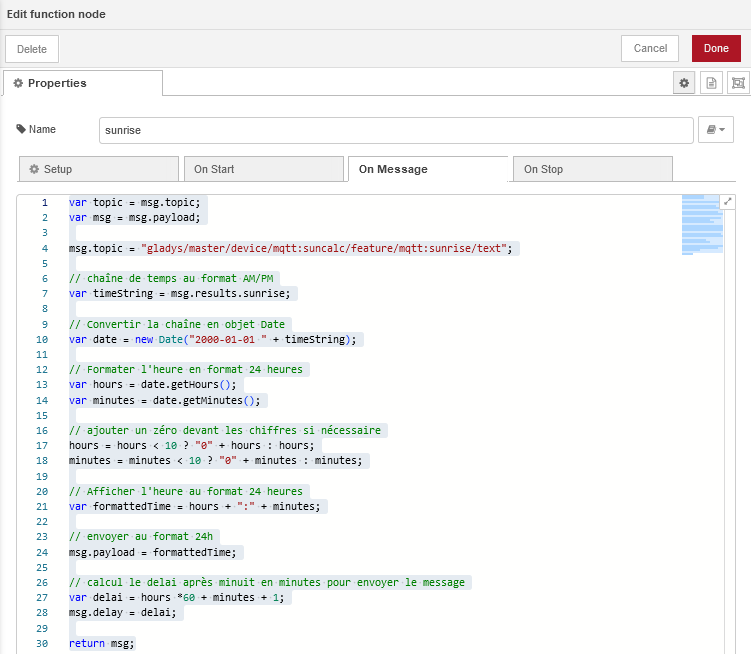Screen dimensions: 751x654
Task: Open the library book dropdown menu
Action: pyautogui.click(x=716, y=130)
